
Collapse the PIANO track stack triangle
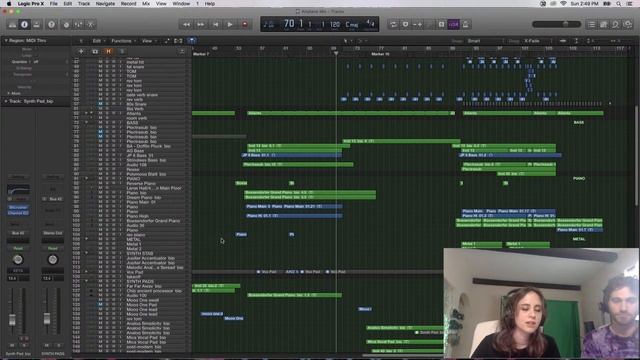87,178
